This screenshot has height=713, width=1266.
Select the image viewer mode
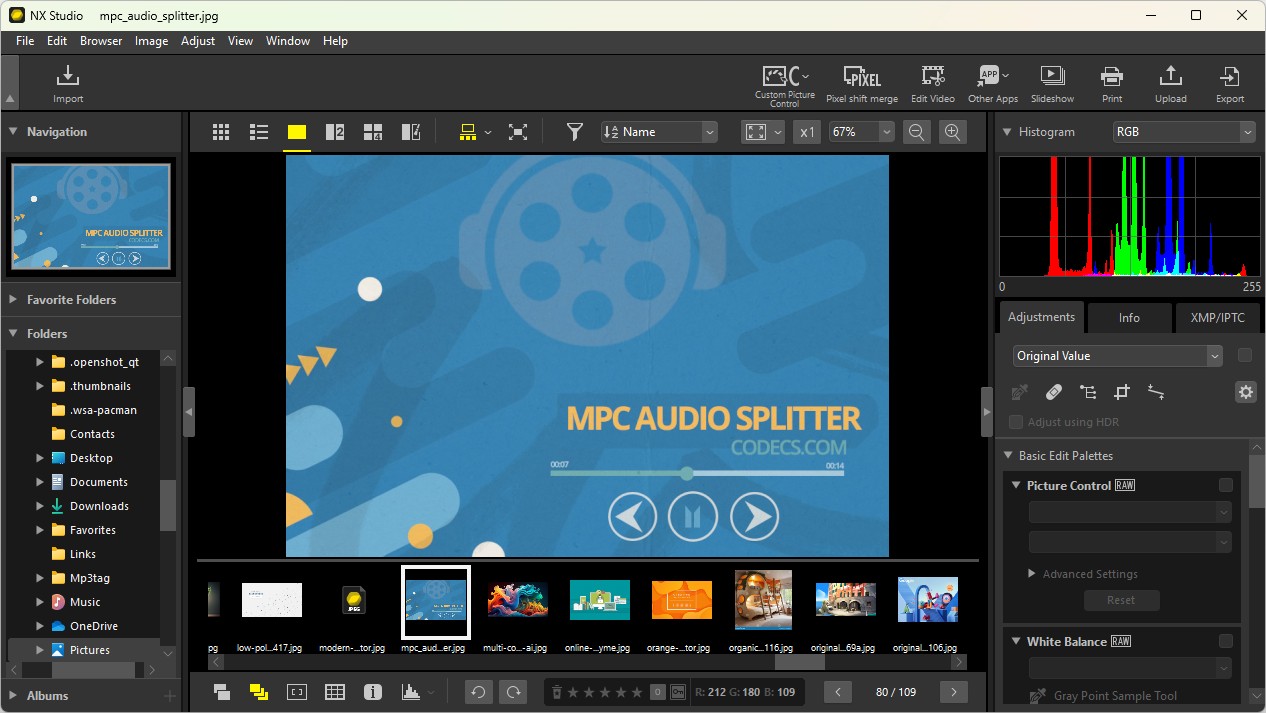click(x=297, y=132)
